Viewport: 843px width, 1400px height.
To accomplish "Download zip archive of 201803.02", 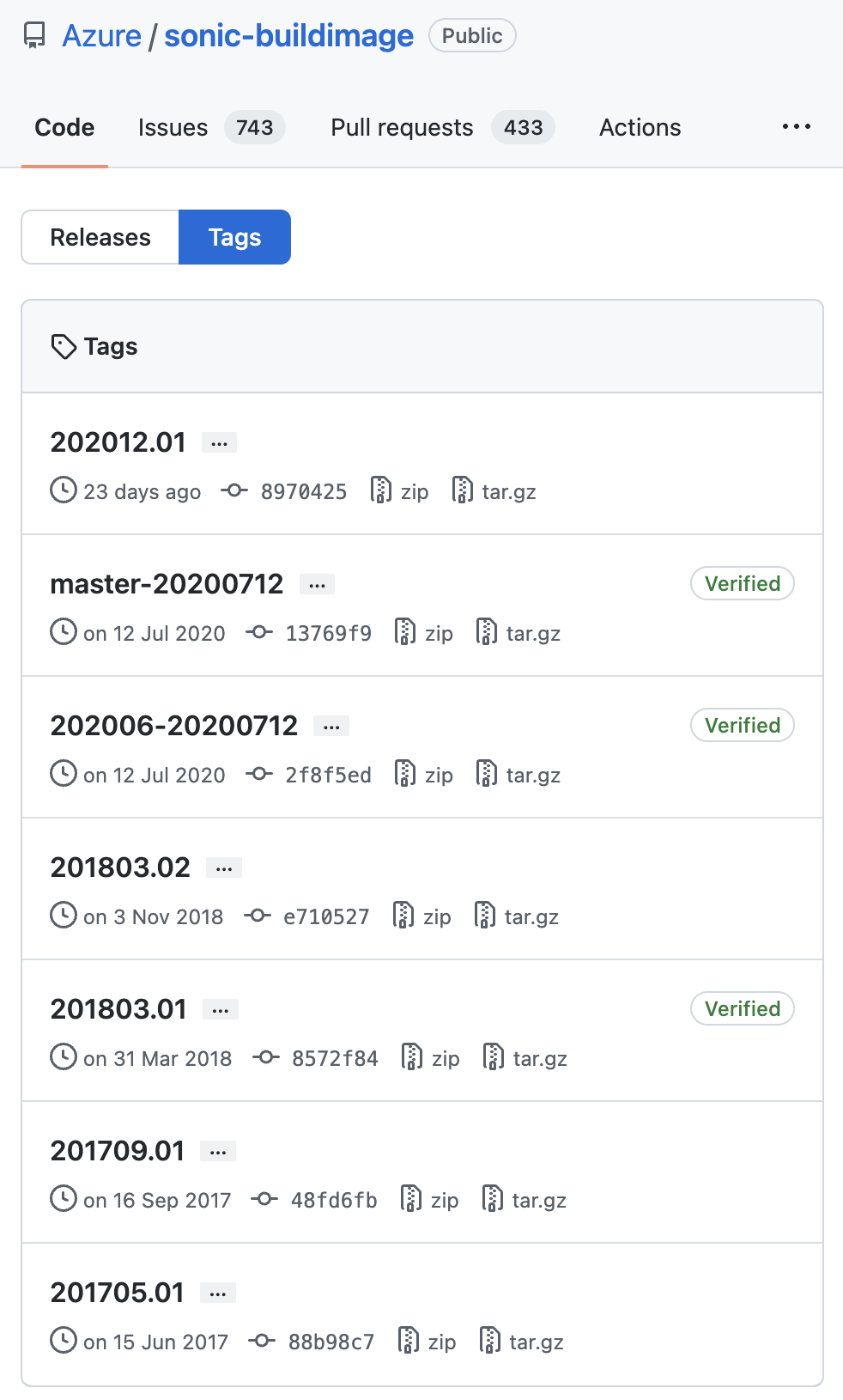I will point(421,916).
